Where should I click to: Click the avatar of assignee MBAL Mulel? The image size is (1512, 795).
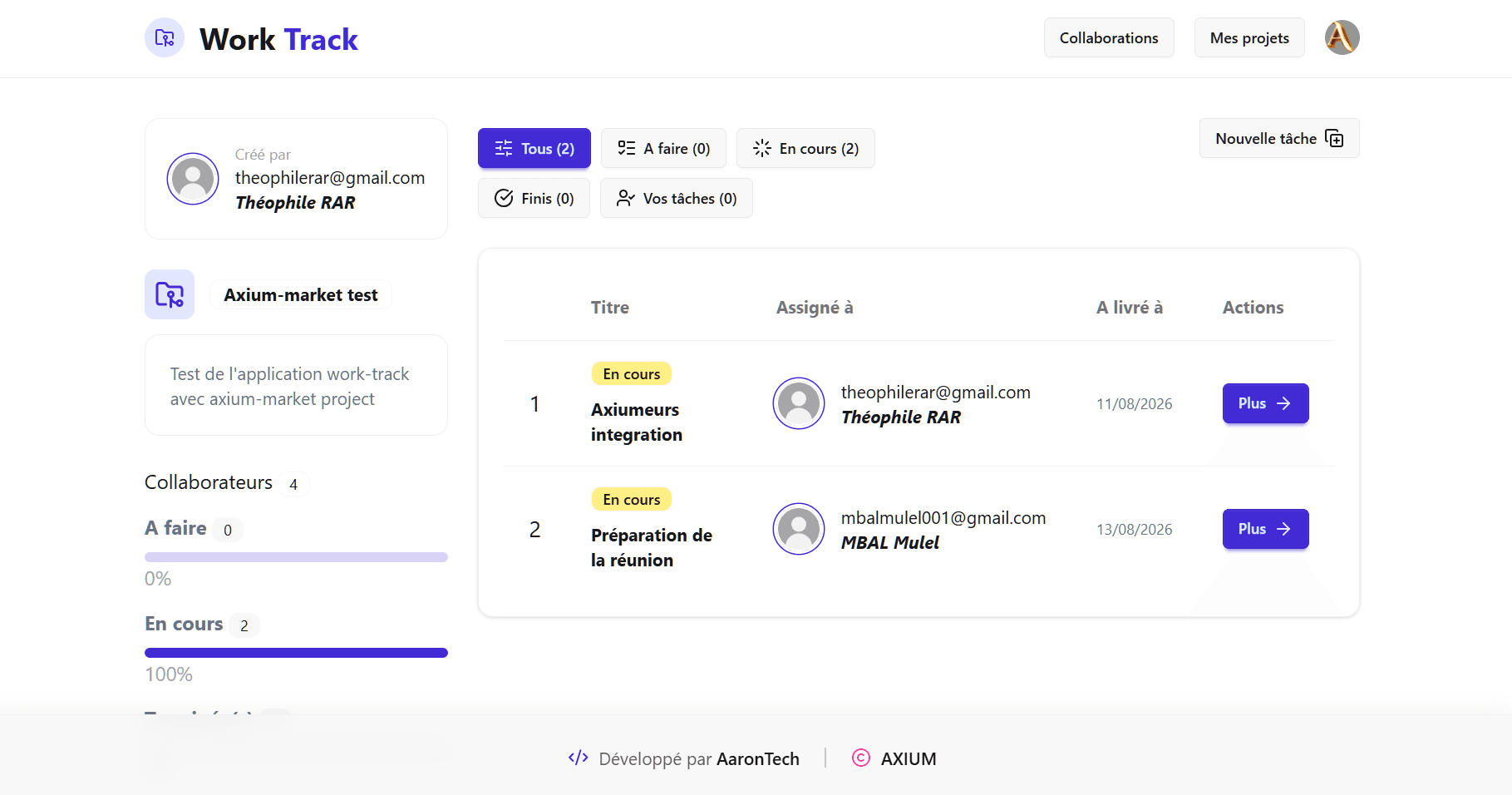pos(799,529)
